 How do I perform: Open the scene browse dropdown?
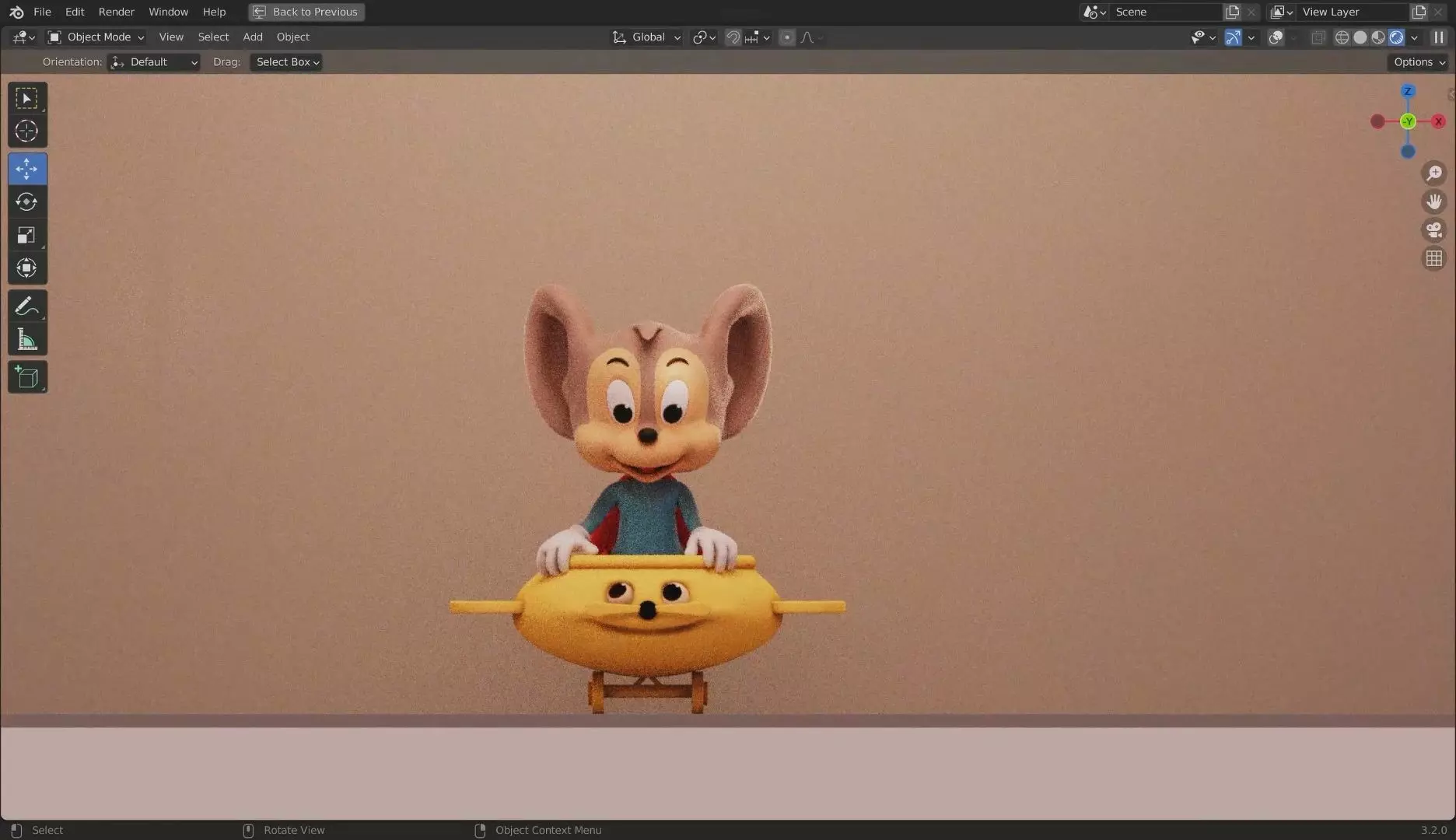[1094, 12]
